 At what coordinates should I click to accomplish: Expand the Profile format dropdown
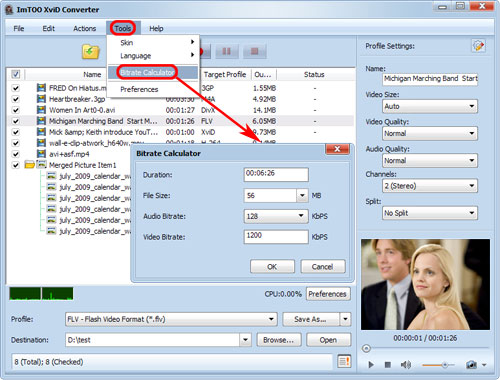pyautogui.click(x=271, y=319)
